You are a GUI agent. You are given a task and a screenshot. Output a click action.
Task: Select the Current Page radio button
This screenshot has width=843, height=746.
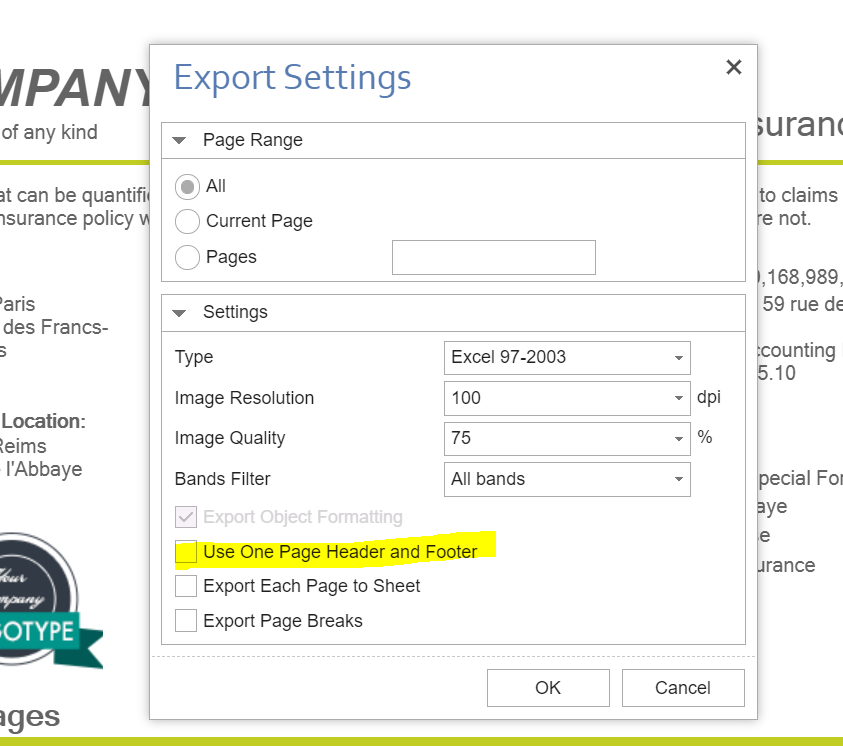click(x=187, y=221)
